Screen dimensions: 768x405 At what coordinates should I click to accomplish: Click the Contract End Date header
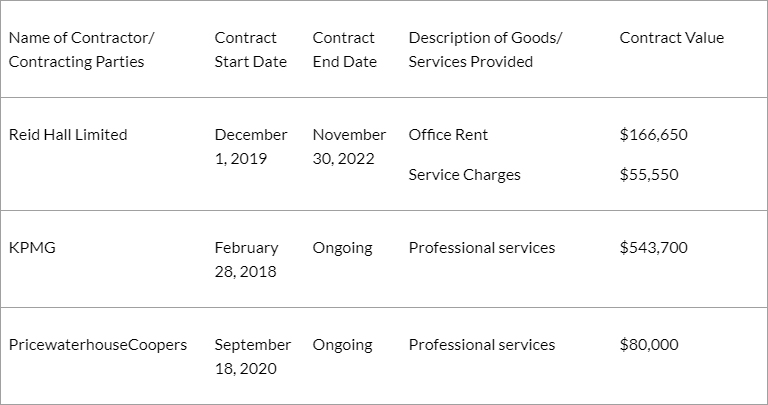click(345, 49)
